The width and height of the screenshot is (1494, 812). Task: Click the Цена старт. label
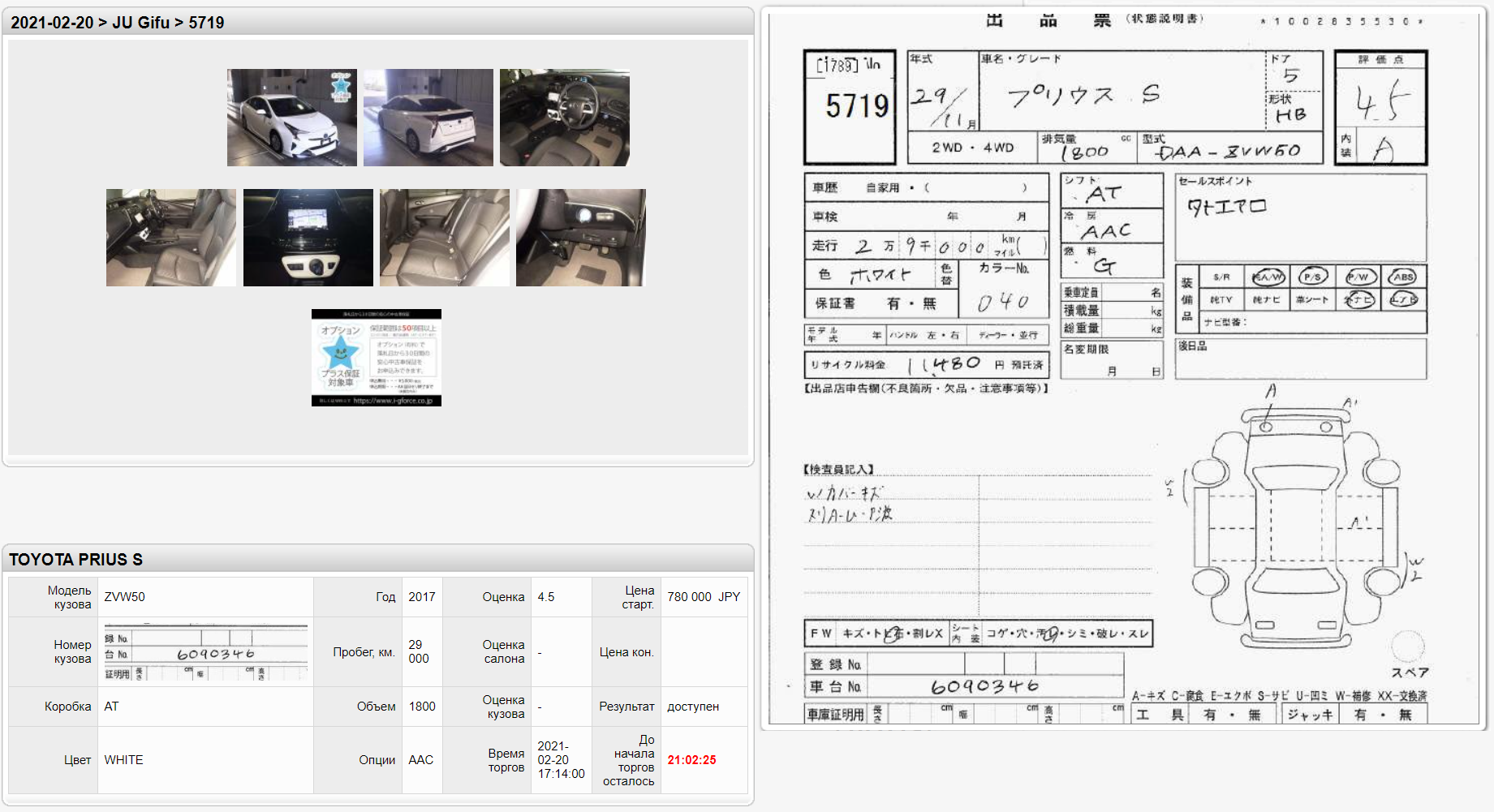coord(638,597)
